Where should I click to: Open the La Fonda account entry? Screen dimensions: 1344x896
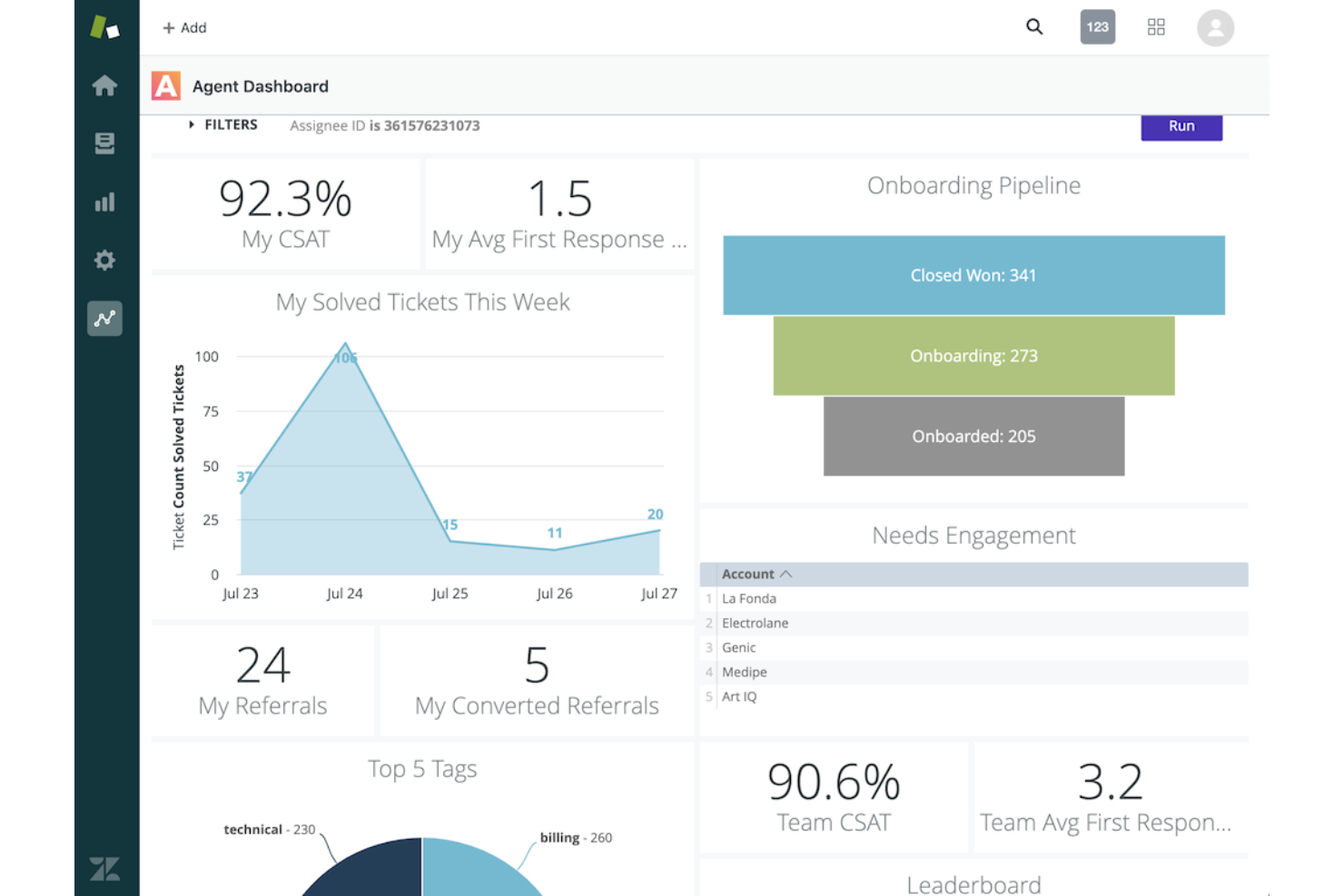coord(748,598)
